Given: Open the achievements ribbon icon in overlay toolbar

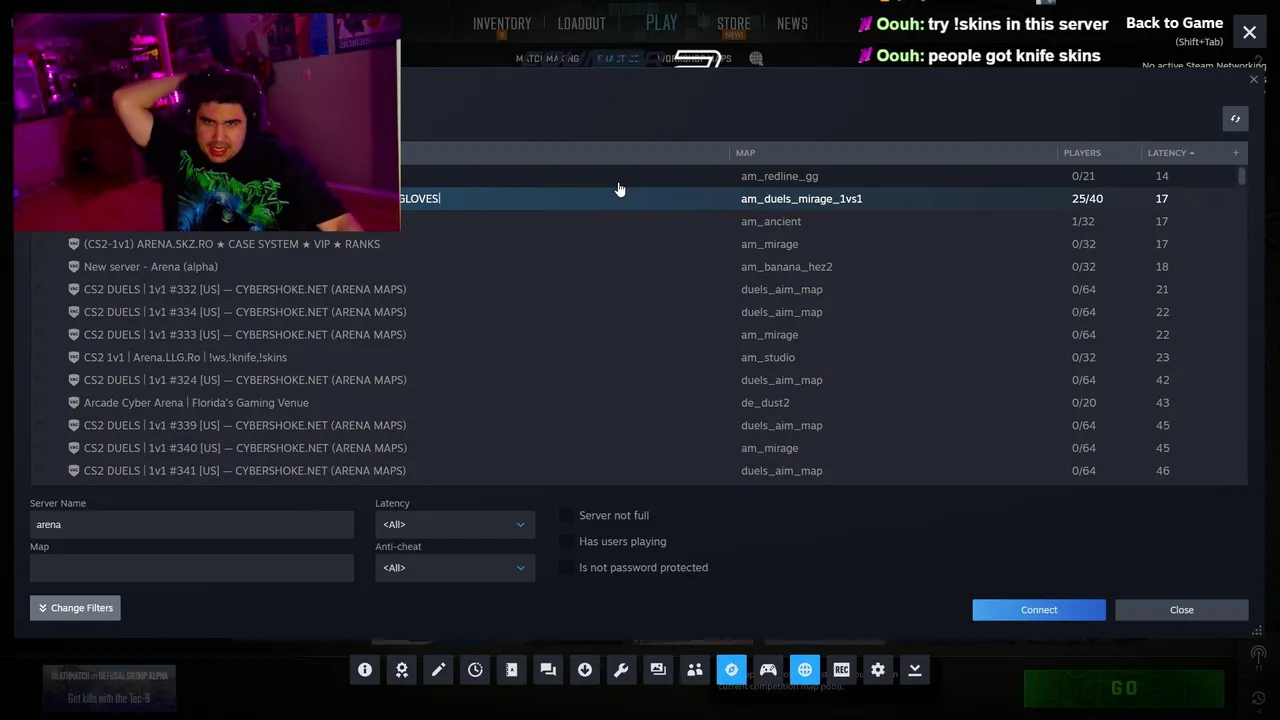Looking at the screenshot, I should [402, 670].
